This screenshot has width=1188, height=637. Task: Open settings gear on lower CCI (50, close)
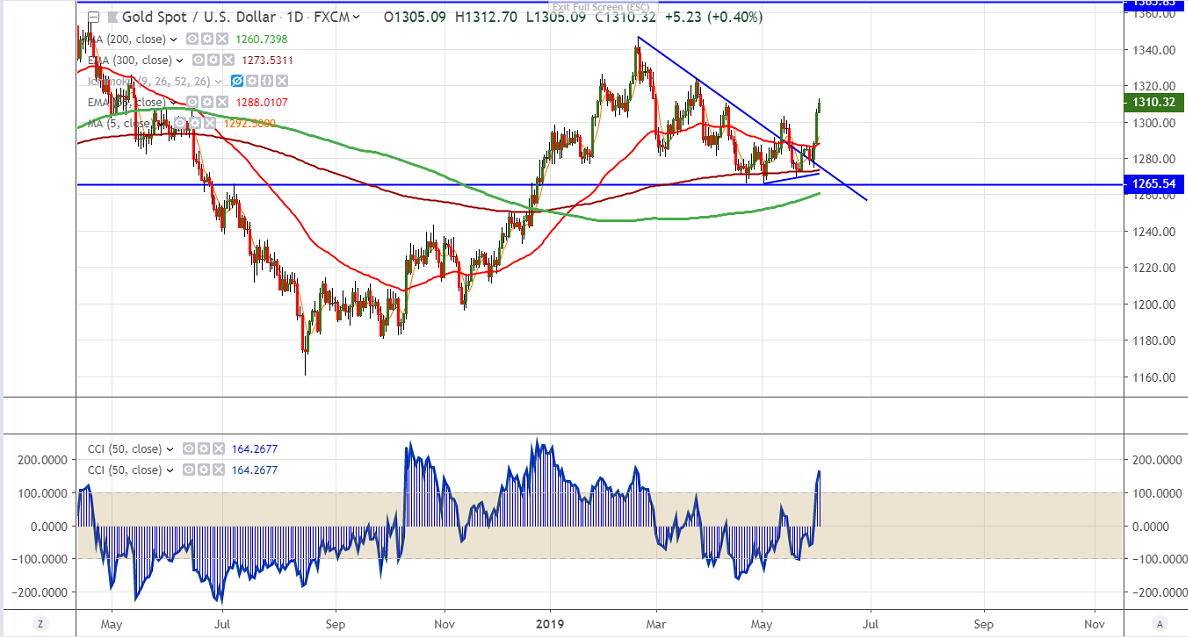203,470
